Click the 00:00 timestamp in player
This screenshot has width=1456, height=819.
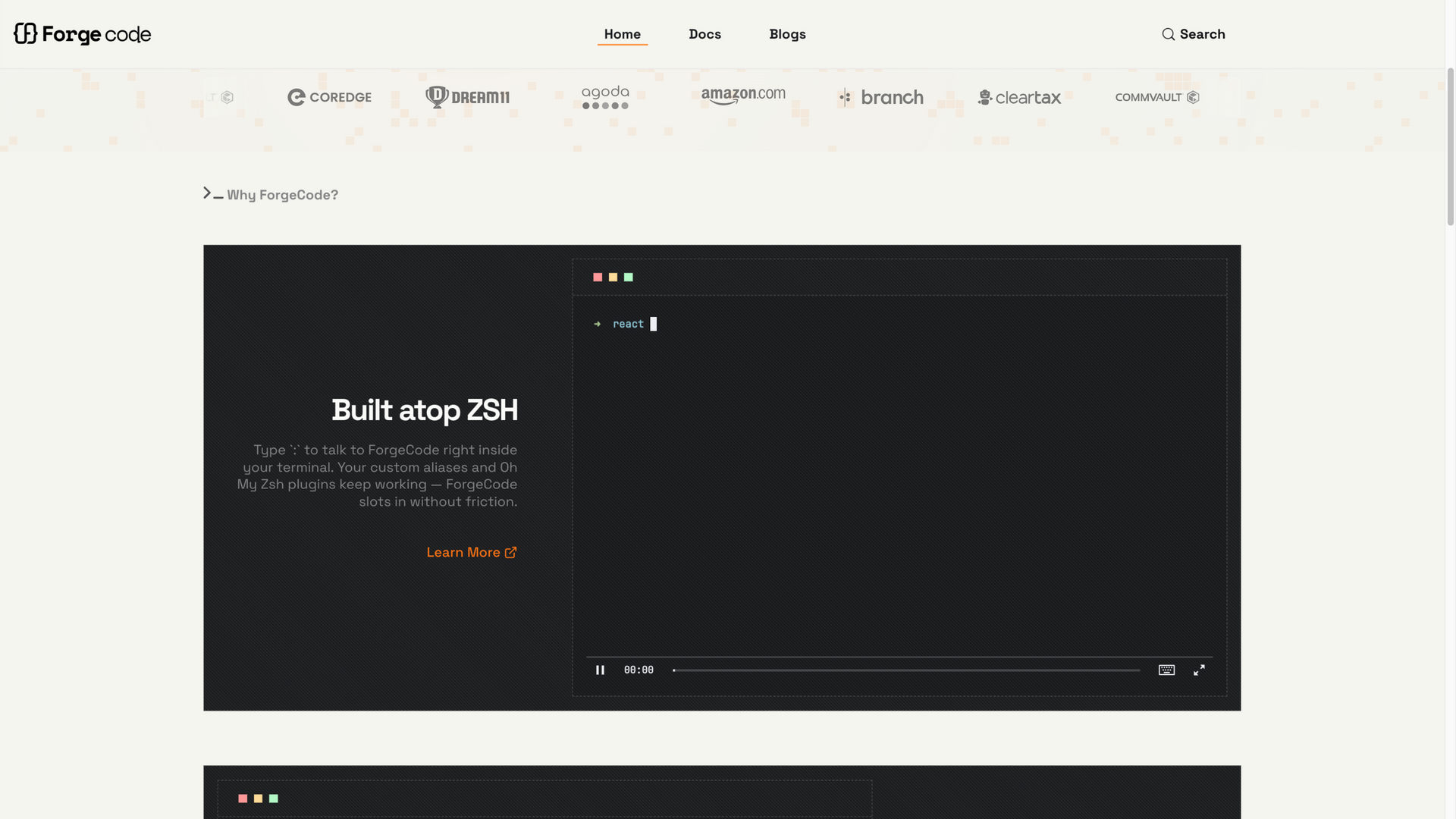(639, 670)
